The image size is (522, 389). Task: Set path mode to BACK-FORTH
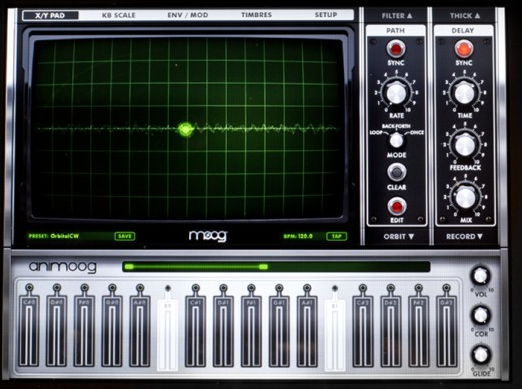pyautogui.click(x=396, y=126)
